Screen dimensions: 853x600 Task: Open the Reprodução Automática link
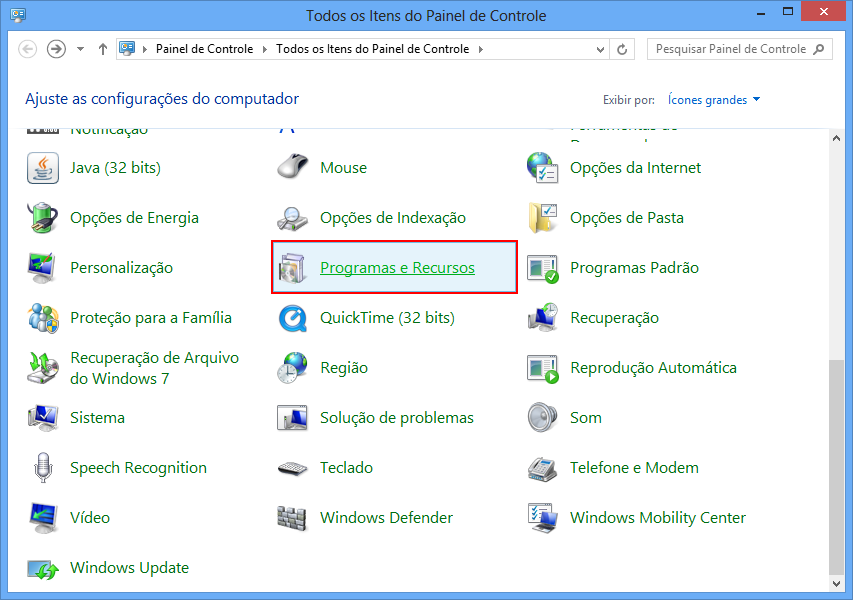coord(653,368)
